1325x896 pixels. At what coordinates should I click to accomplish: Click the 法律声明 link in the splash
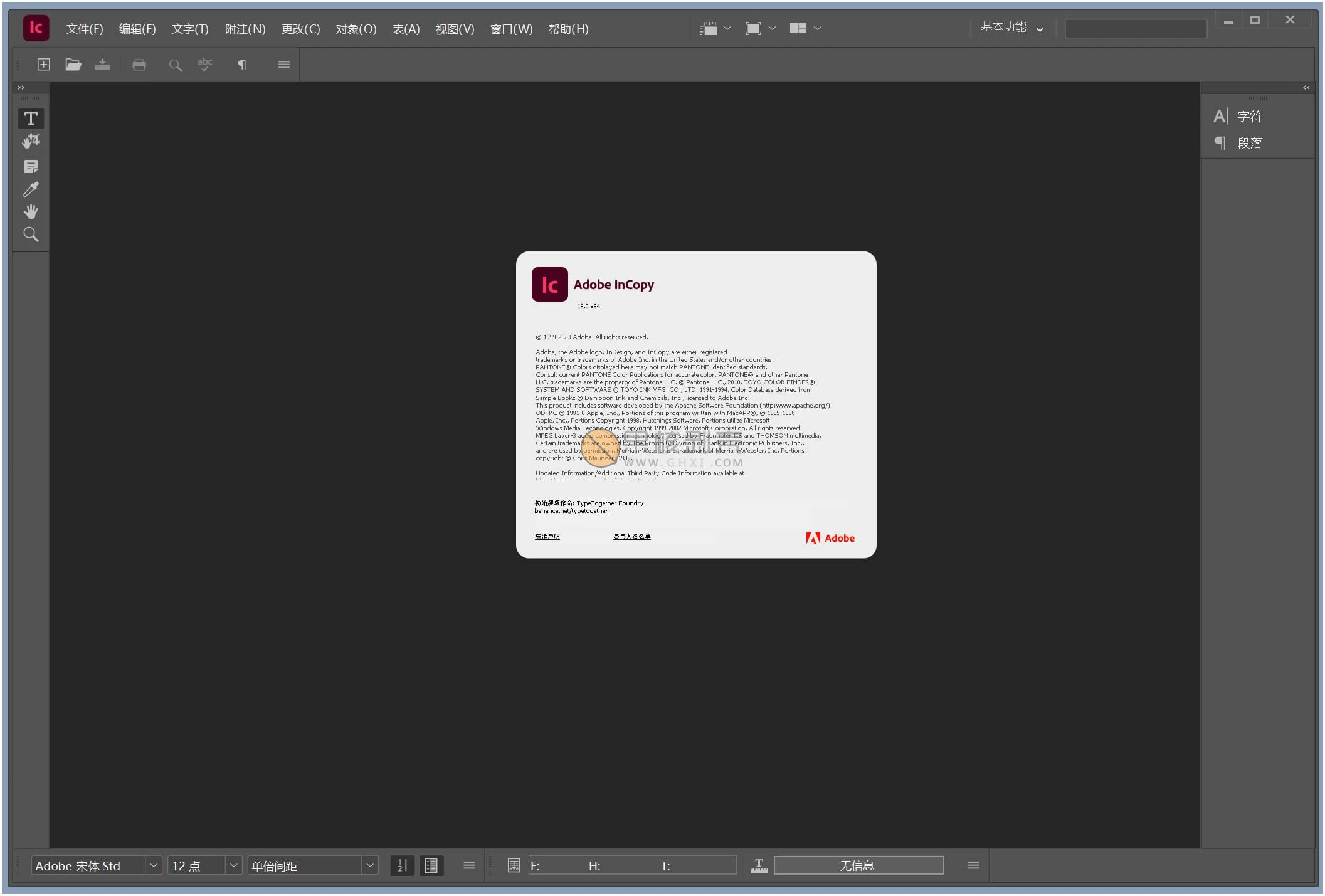tap(546, 536)
